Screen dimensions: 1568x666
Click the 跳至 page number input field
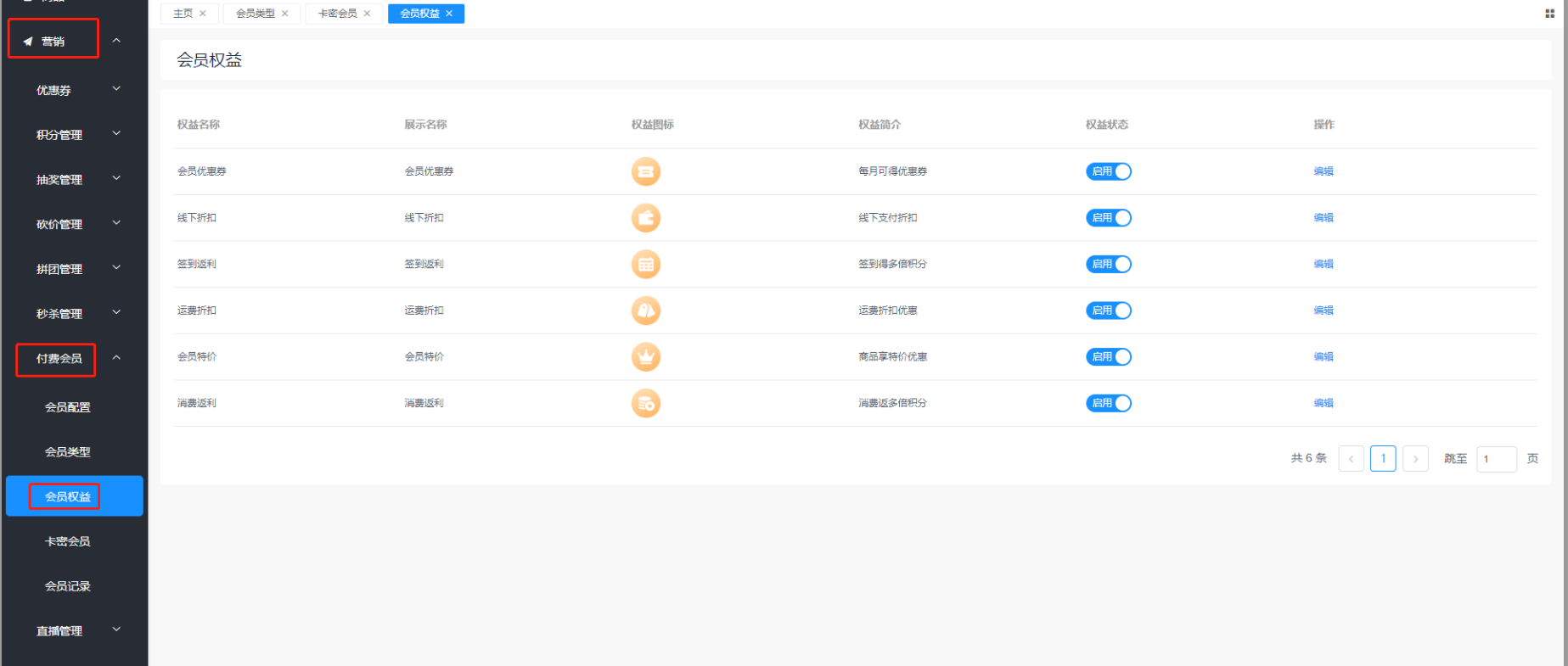[x=1496, y=459]
